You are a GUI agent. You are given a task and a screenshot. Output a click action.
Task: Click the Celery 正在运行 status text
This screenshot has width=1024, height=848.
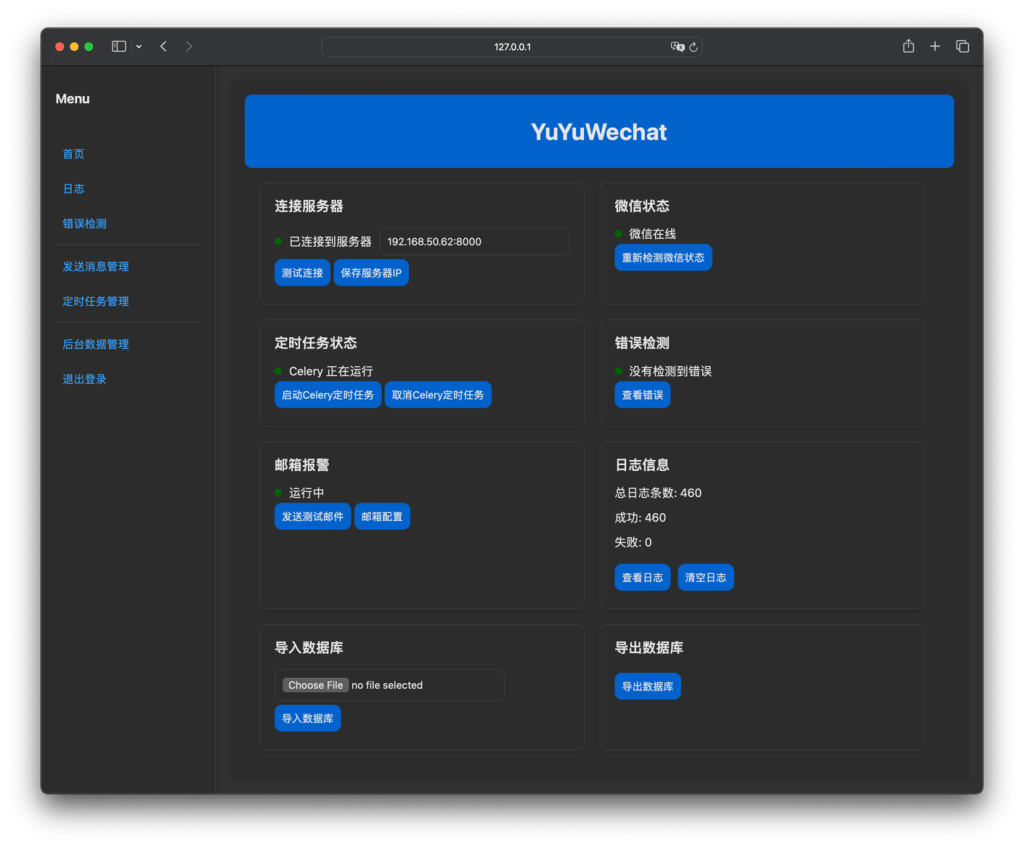pos(330,371)
